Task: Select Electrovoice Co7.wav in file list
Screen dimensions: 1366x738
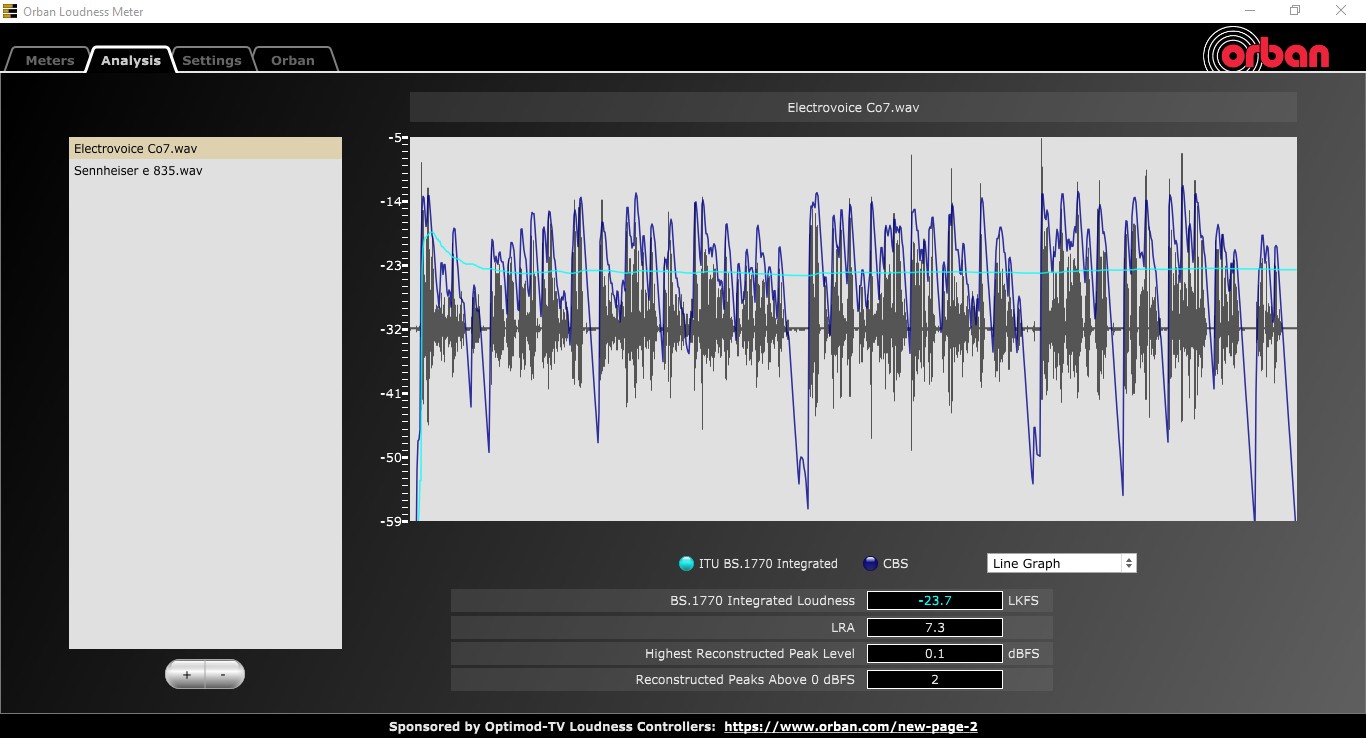Action: [205, 148]
